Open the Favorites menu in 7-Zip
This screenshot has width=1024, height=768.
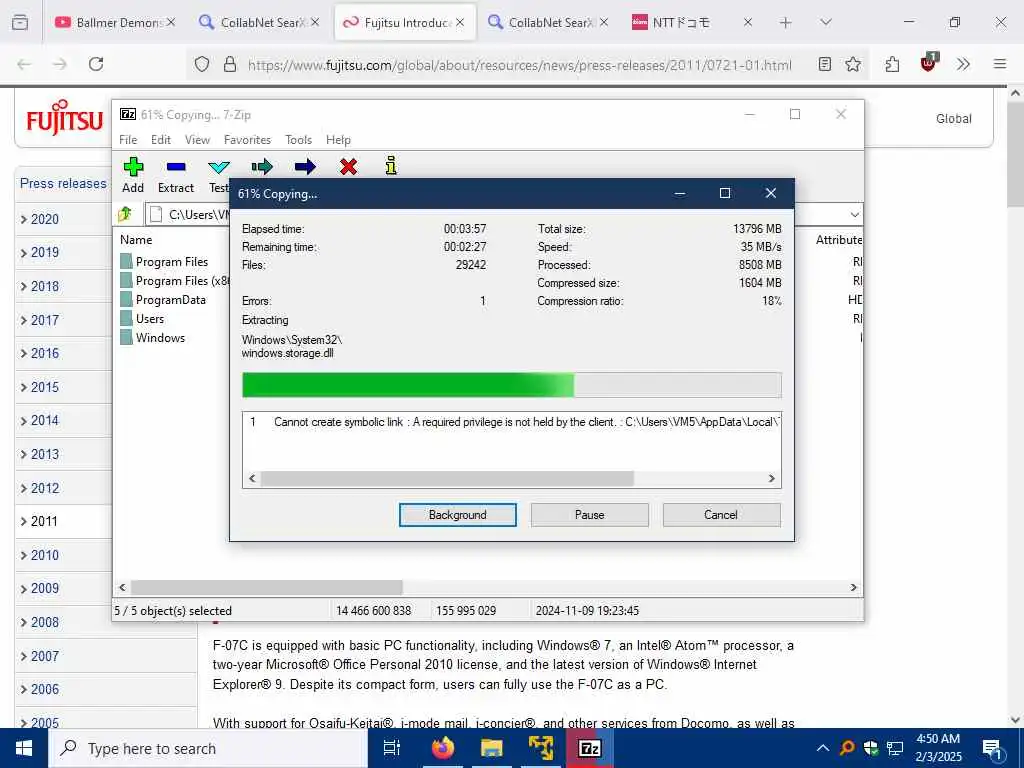(x=247, y=140)
